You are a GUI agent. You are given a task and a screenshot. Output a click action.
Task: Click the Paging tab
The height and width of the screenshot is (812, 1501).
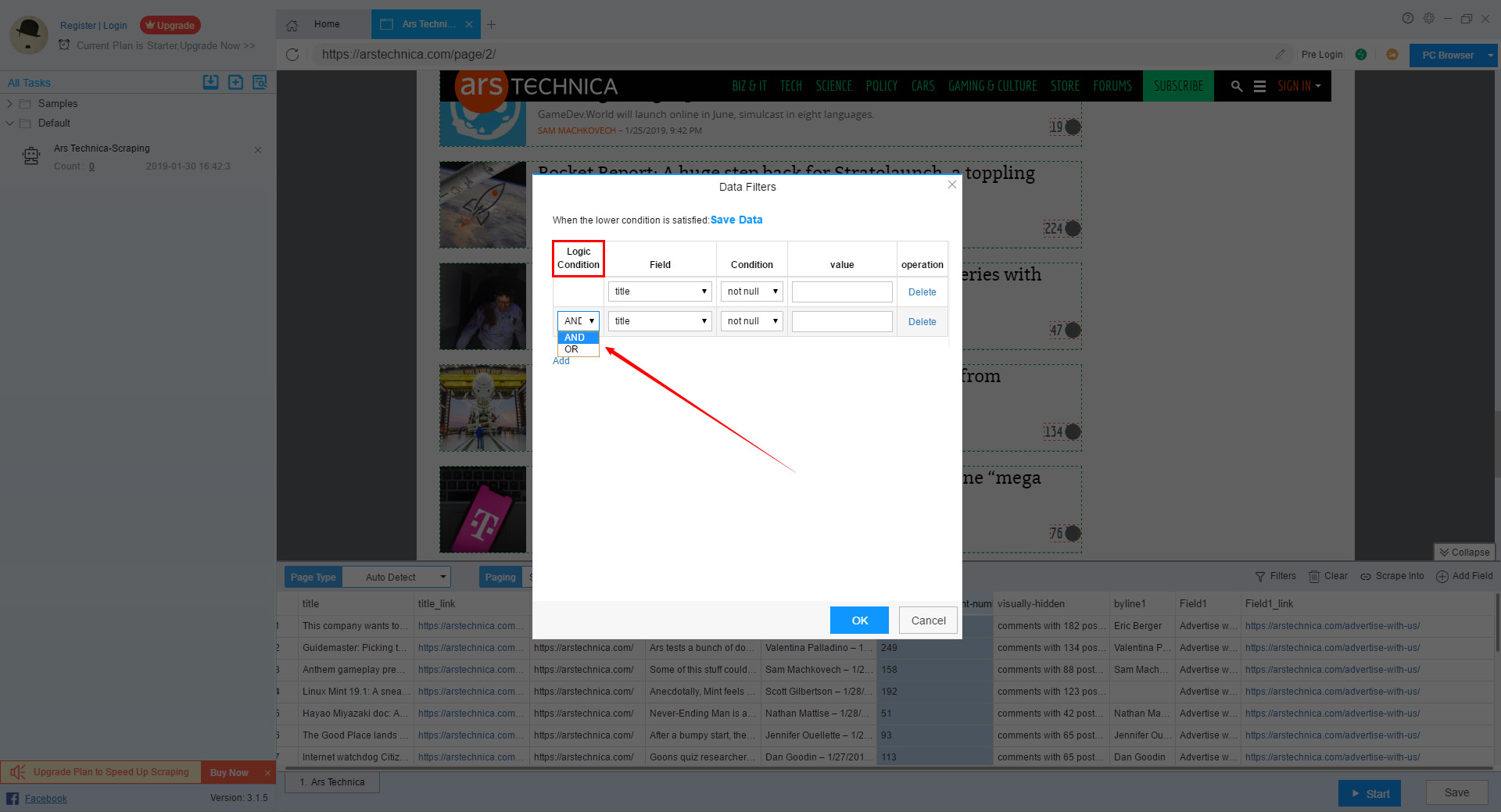pos(500,577)
